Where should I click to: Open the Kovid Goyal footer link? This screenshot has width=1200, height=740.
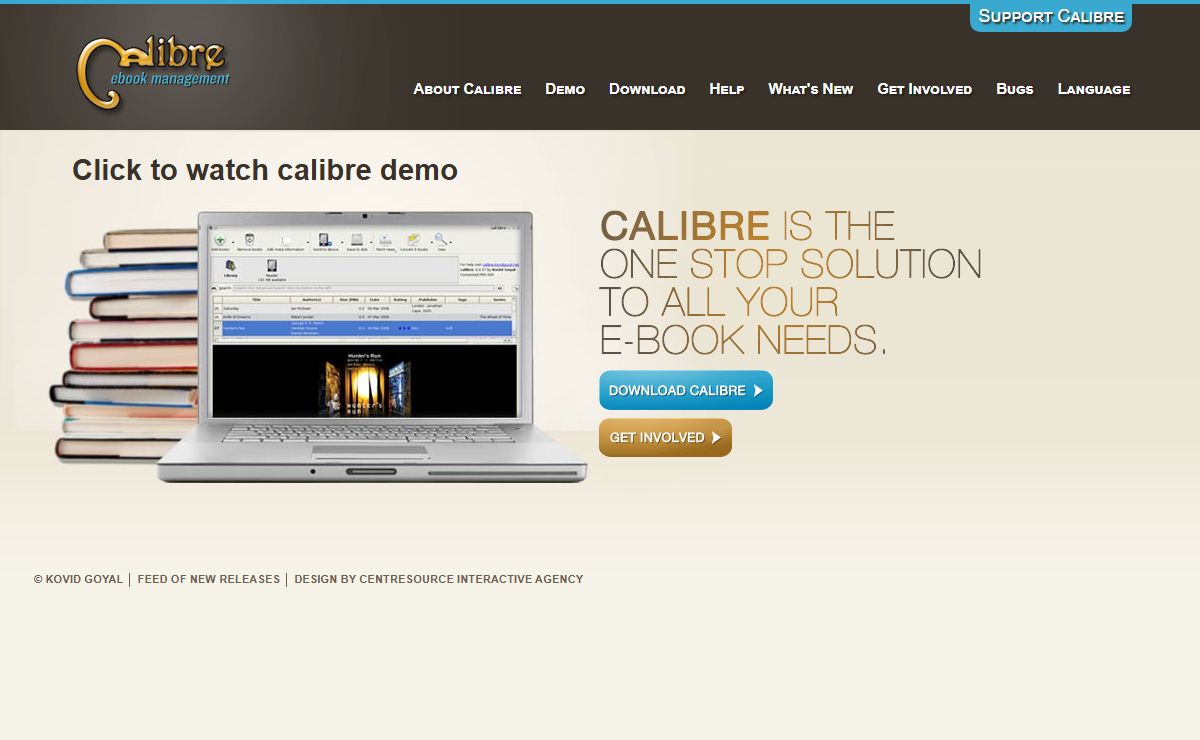click(84, 579)
